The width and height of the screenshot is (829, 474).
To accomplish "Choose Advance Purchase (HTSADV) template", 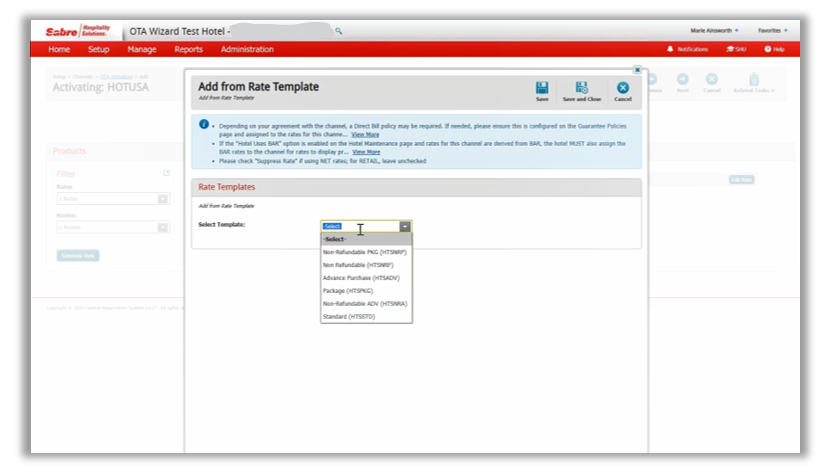I will [x=366, y=278].
